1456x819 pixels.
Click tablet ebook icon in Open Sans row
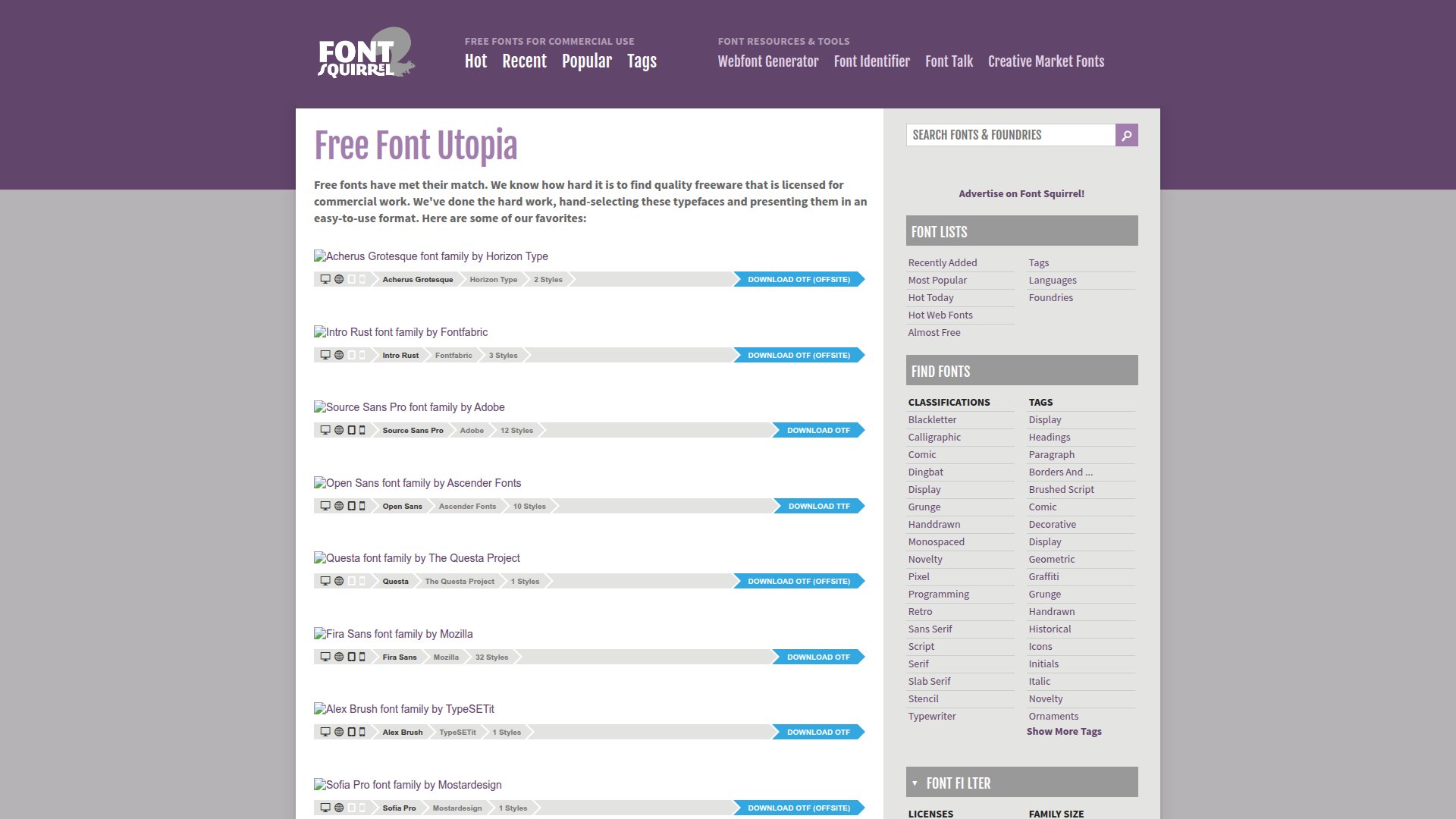(351, 506)
